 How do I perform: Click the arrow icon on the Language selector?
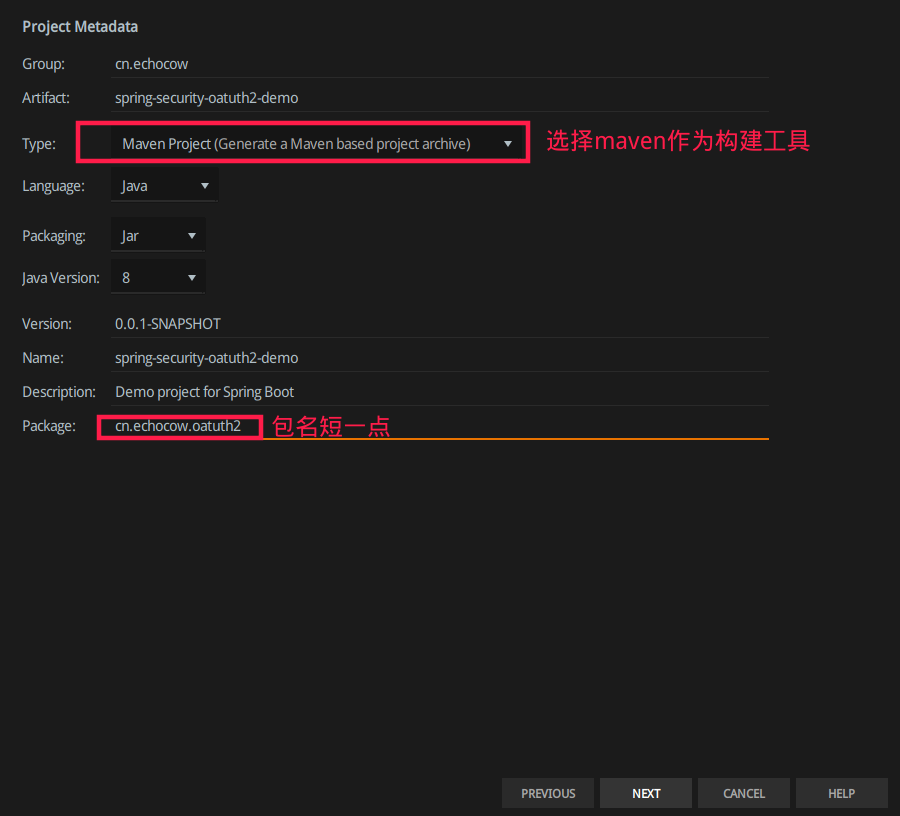click(x=206, y=185)
